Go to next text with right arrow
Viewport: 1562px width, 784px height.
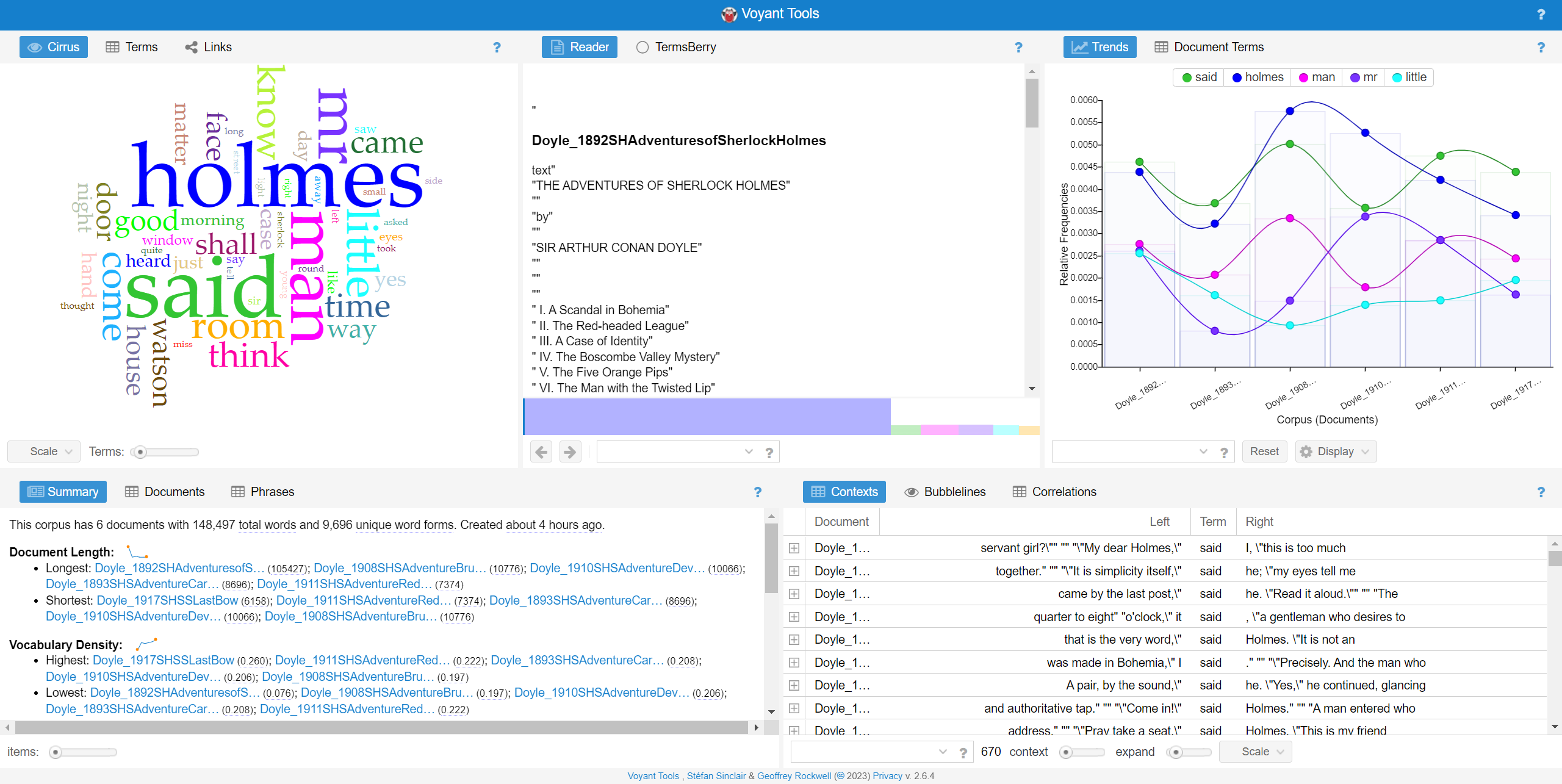[x=570, y=451]
